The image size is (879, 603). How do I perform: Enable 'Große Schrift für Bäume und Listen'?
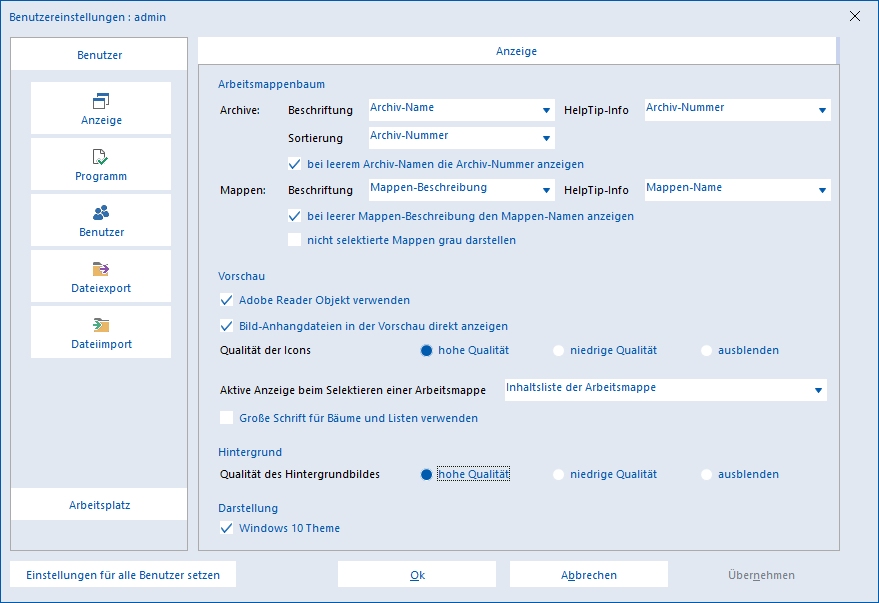pos(226,418)
